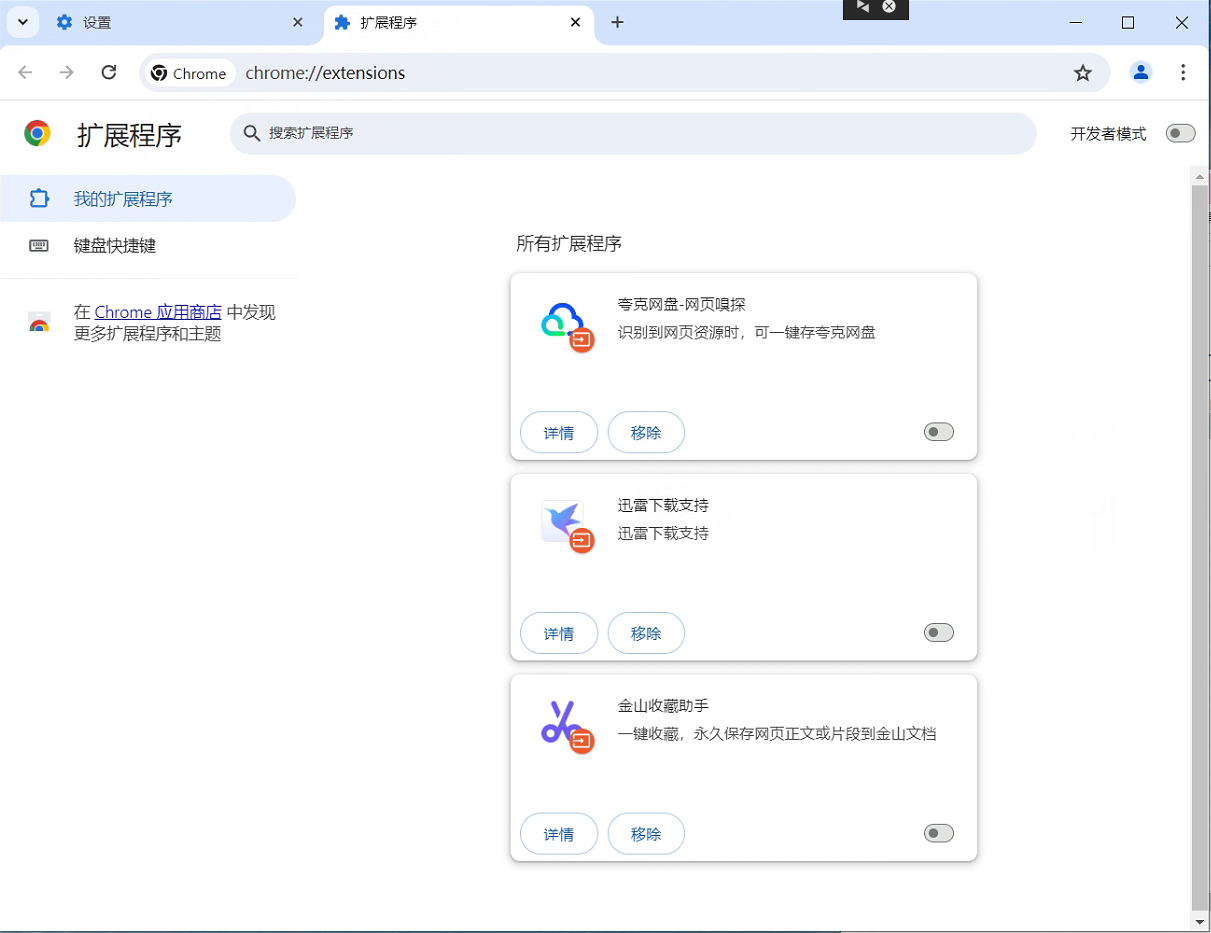The image size is (1211, 933).
Task: Select 我的扩展程序 in the sidebar
Action: pyautogui.click(x=123, y=199)
